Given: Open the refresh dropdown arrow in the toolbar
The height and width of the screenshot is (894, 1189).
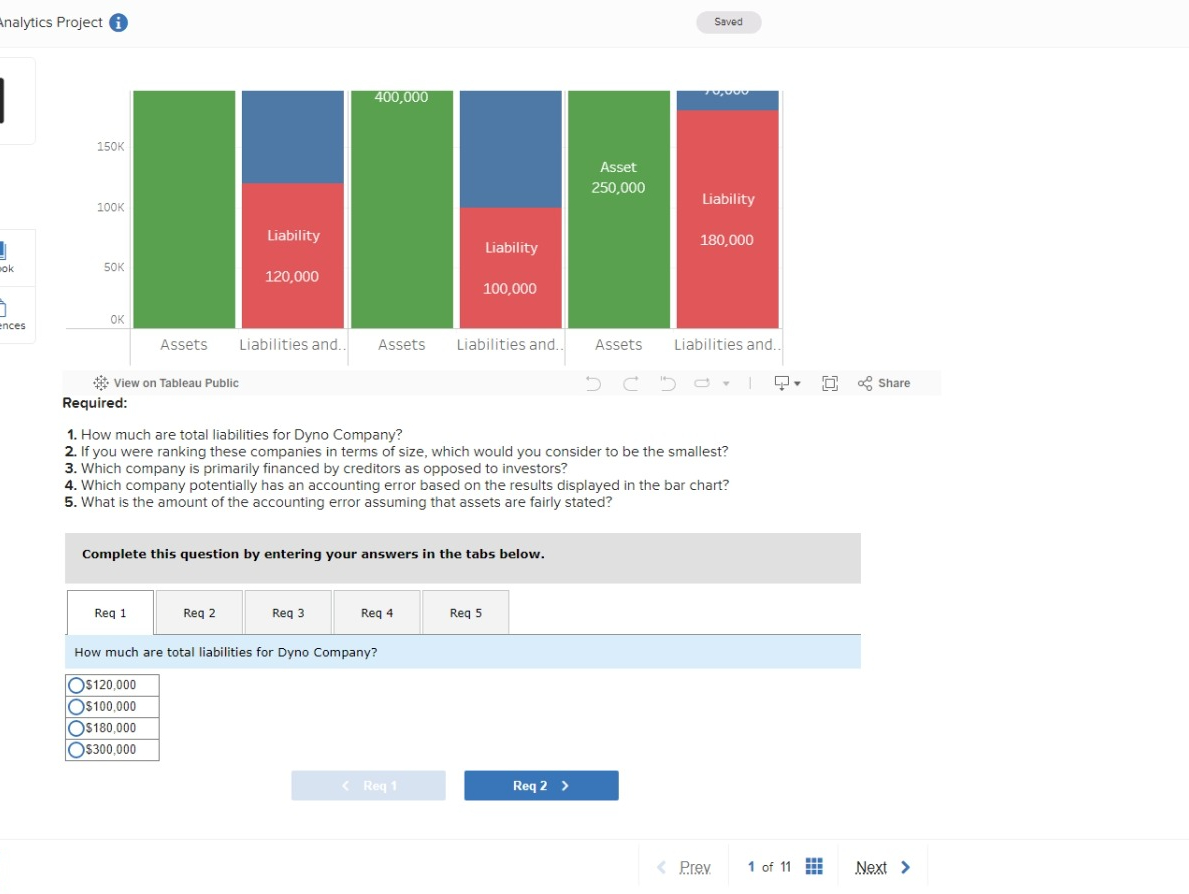Looking at the screenshot, I should coord(726,382).
